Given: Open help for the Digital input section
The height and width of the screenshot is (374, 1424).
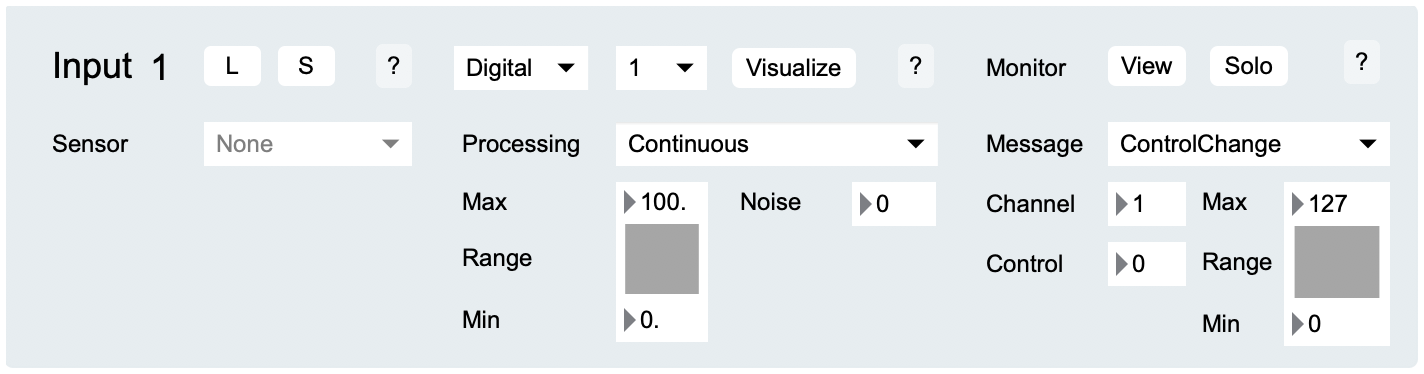Looking at the screenshot, I should click(915, 66).
